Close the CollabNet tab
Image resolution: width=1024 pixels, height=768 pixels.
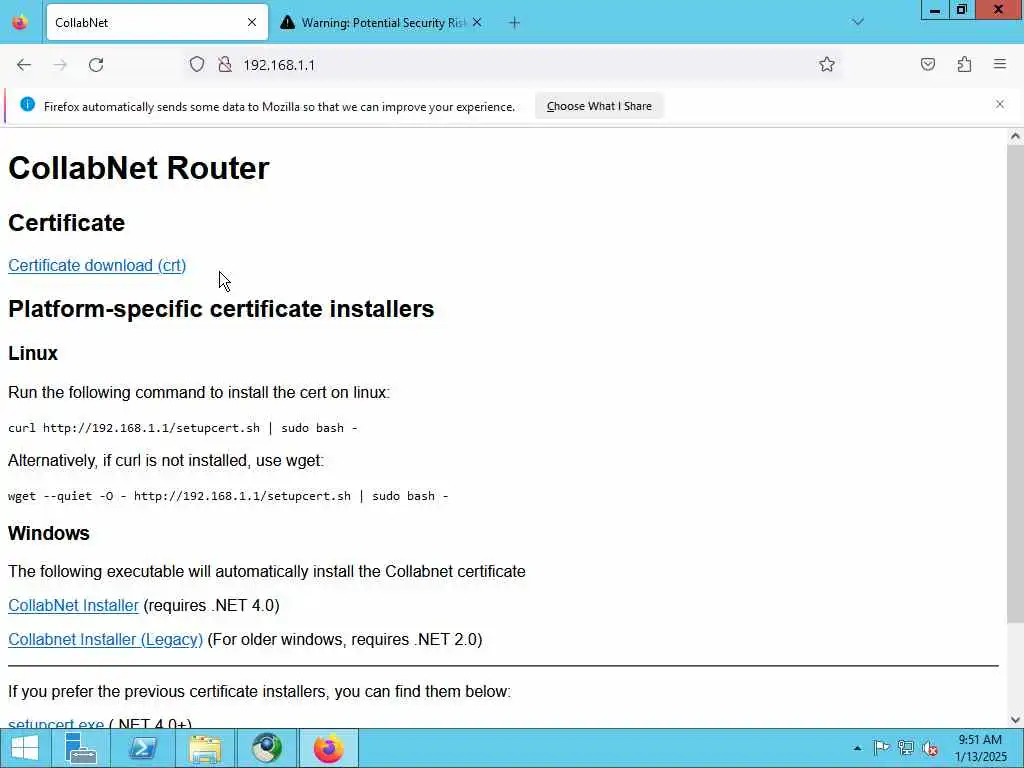[252, 22]
